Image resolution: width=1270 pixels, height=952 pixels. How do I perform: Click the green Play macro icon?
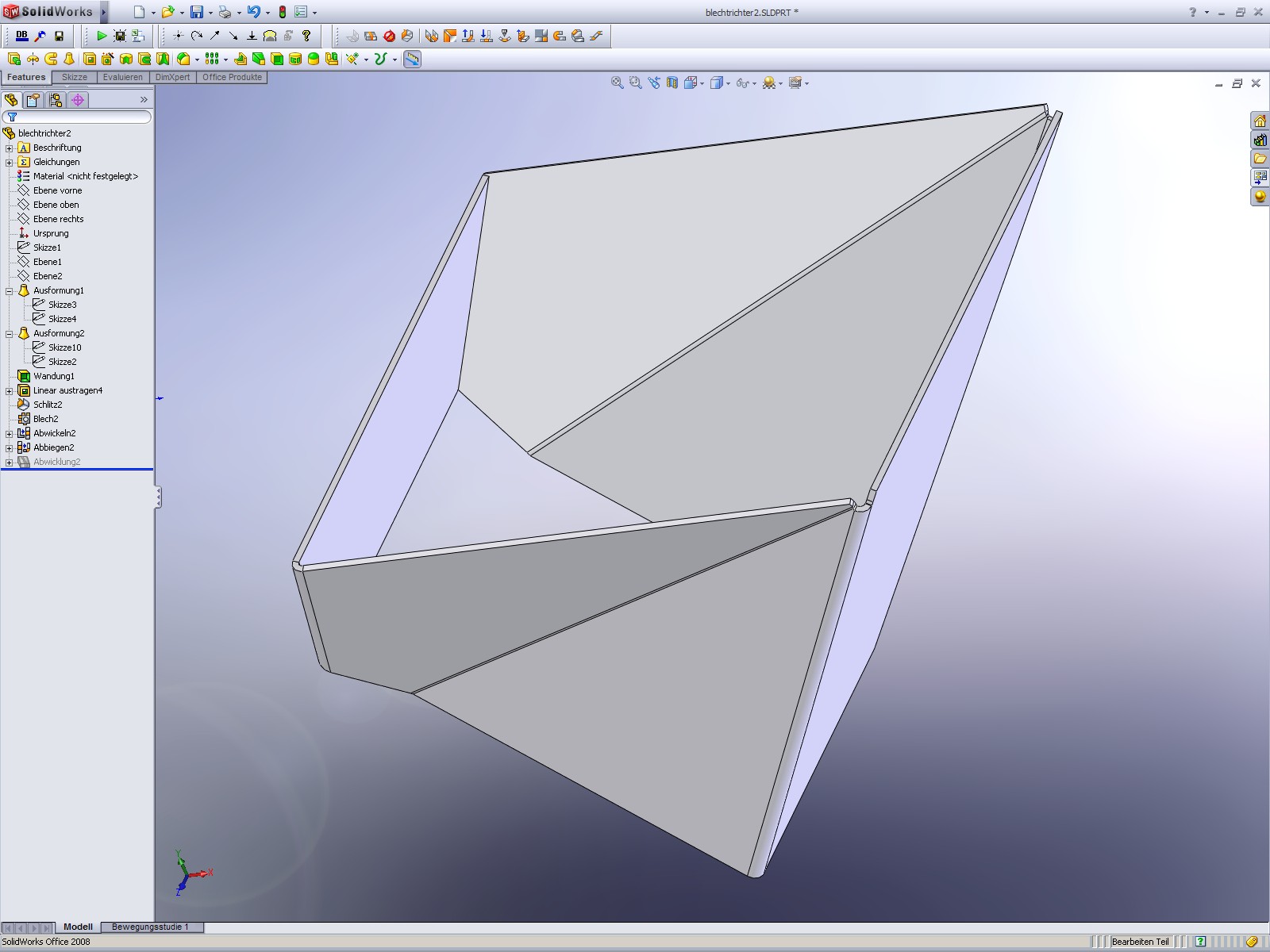click(x=102, y=36)
